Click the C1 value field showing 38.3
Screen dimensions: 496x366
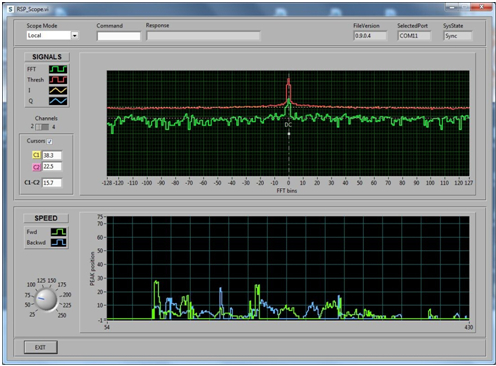(x=52, y=155)
